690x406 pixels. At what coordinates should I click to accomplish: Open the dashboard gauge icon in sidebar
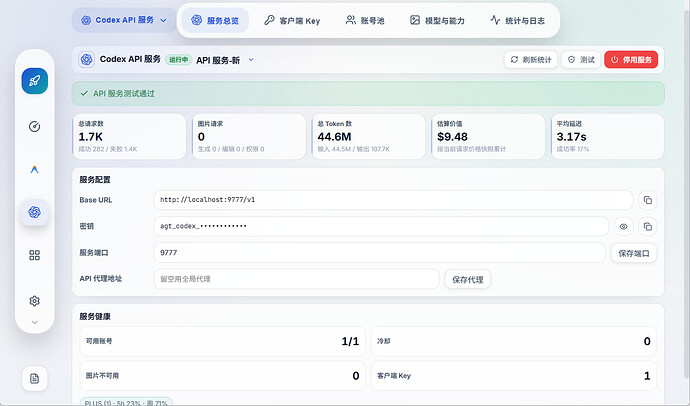(34, 127)
